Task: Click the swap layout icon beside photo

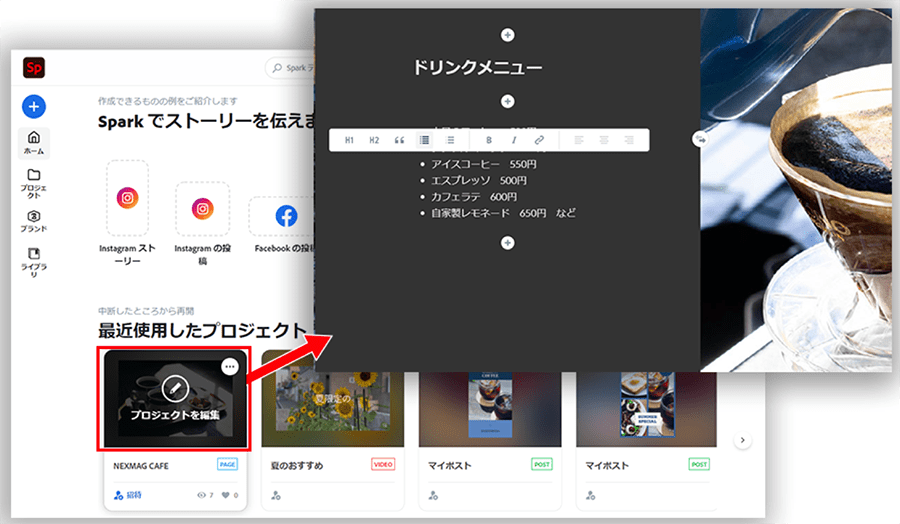Action: [700, 139]
